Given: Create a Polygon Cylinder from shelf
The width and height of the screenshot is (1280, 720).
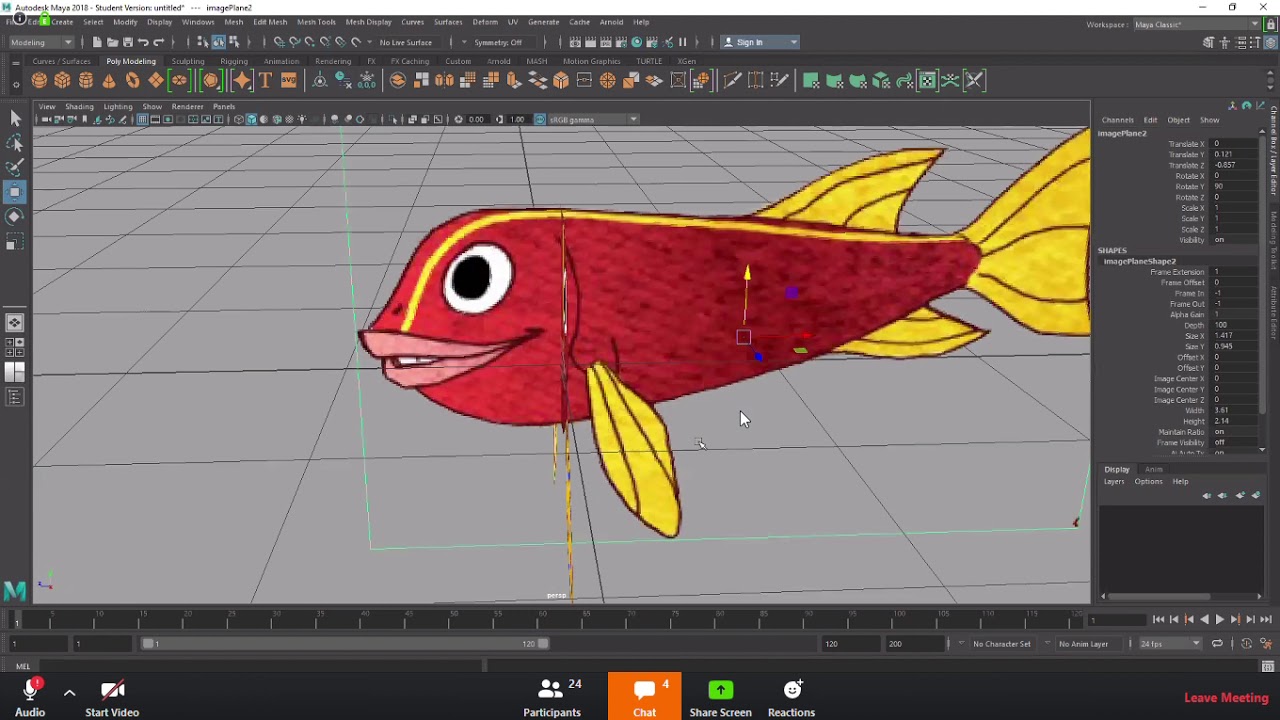Looking at the screenshot, I should click(x=86, y=81).
